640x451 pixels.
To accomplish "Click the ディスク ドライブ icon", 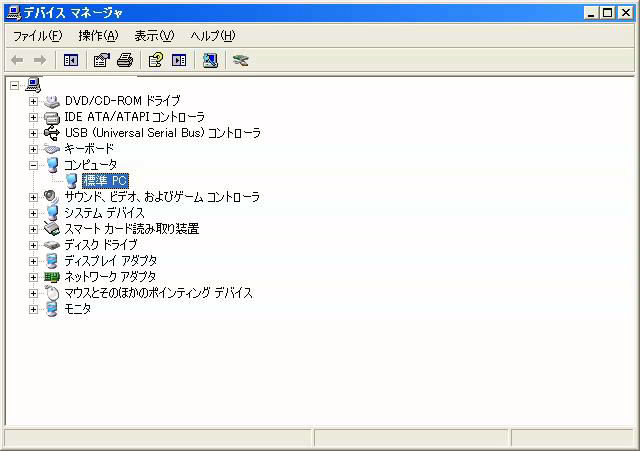I will (52, 245).
